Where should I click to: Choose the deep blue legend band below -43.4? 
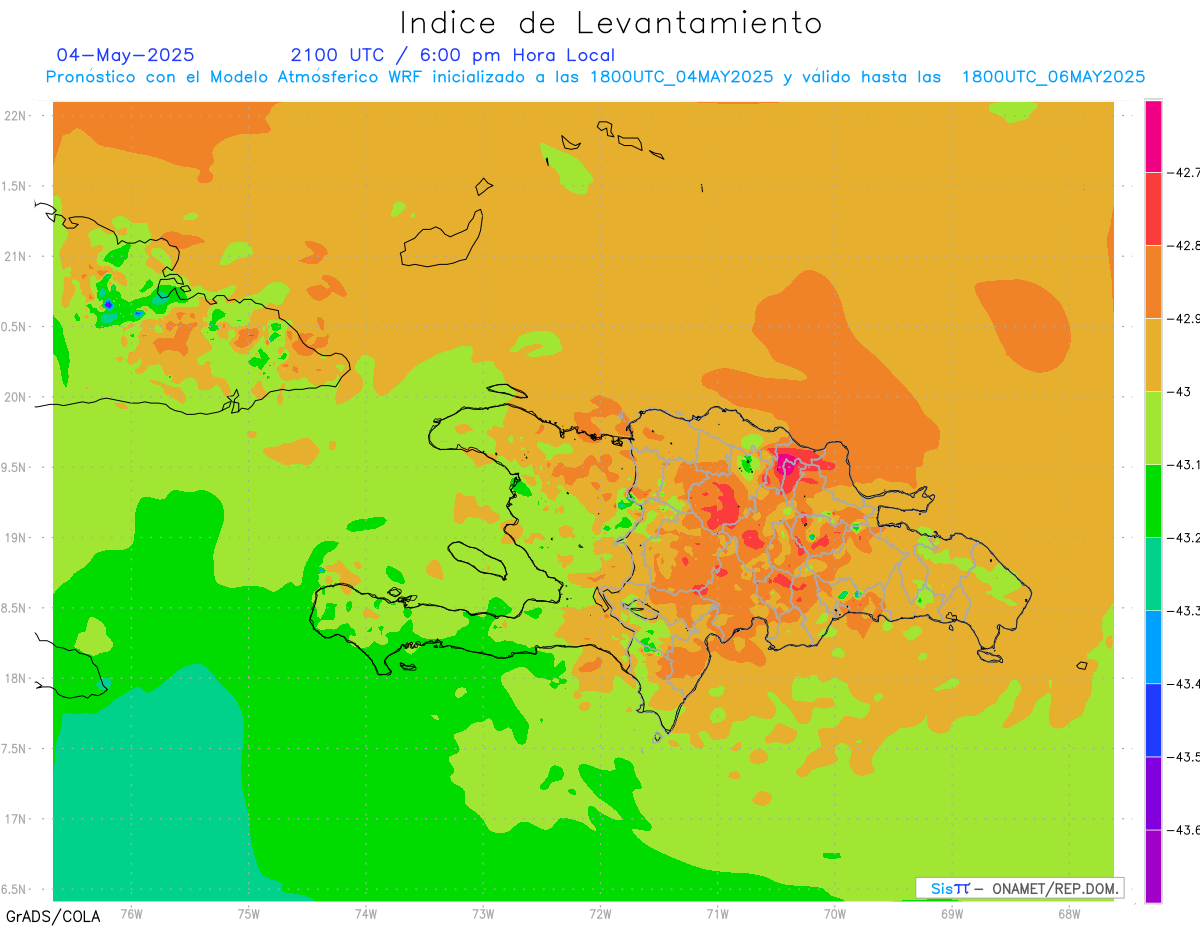[x=1153, y=719]
